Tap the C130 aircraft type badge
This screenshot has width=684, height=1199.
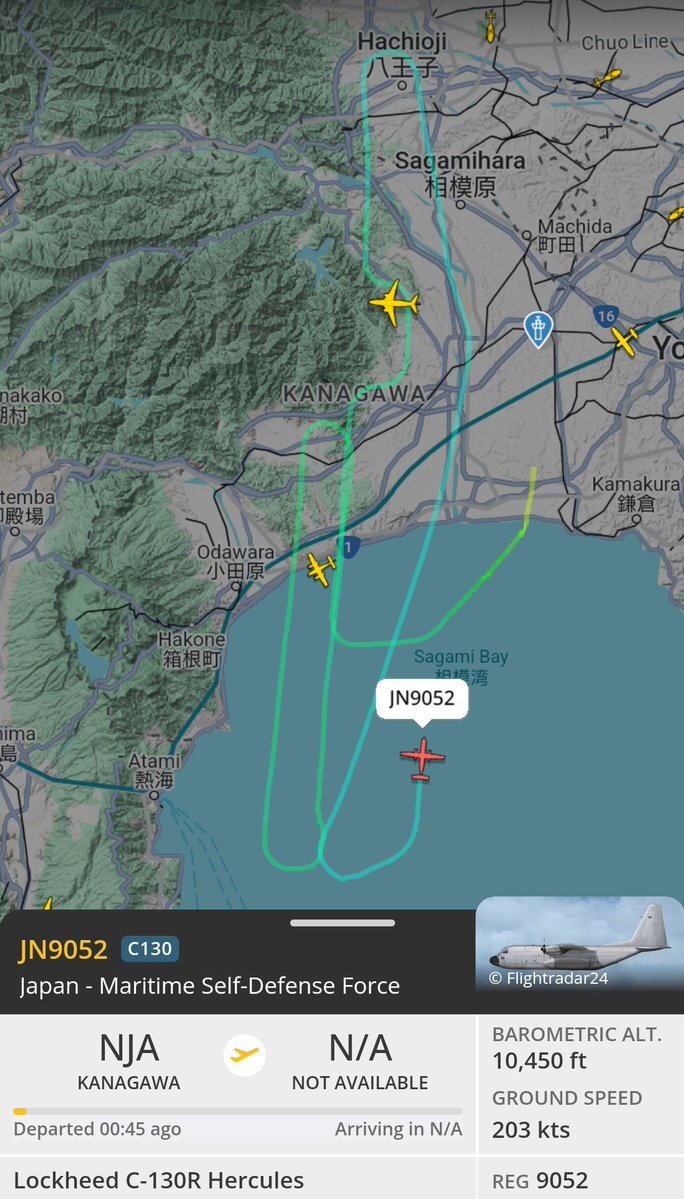tap(150, 949)
